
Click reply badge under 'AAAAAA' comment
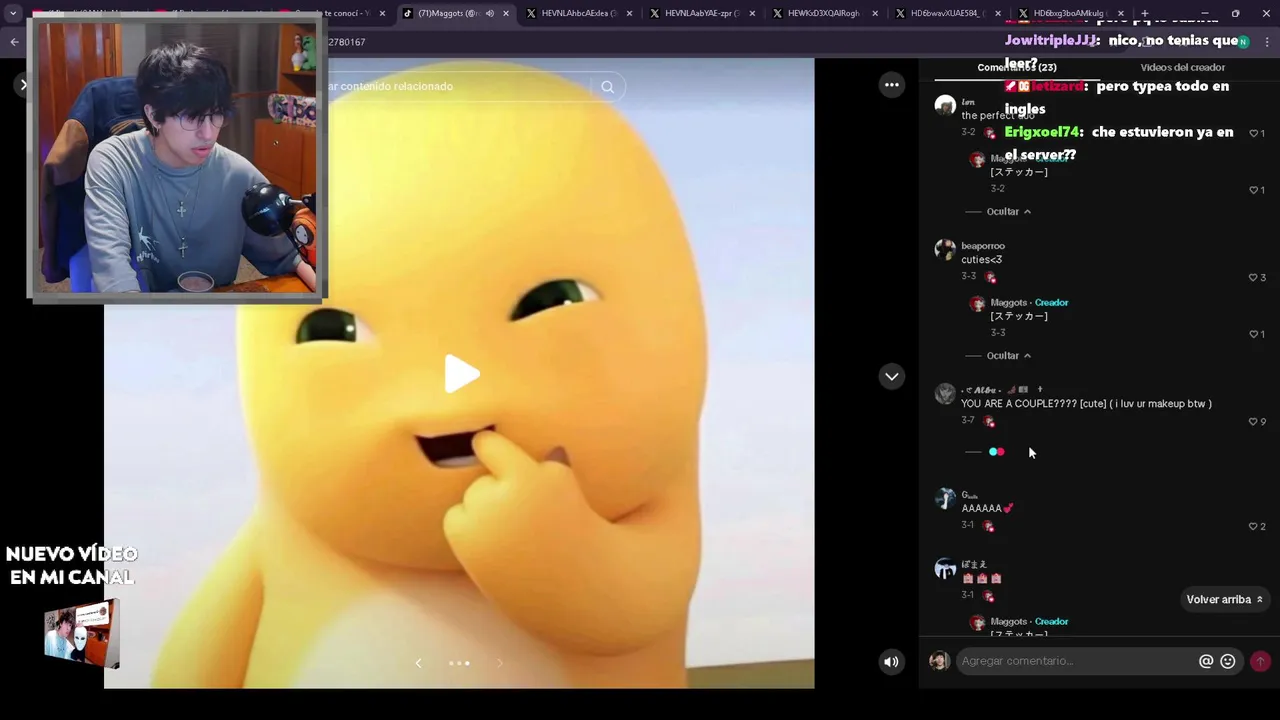(989, 526)
